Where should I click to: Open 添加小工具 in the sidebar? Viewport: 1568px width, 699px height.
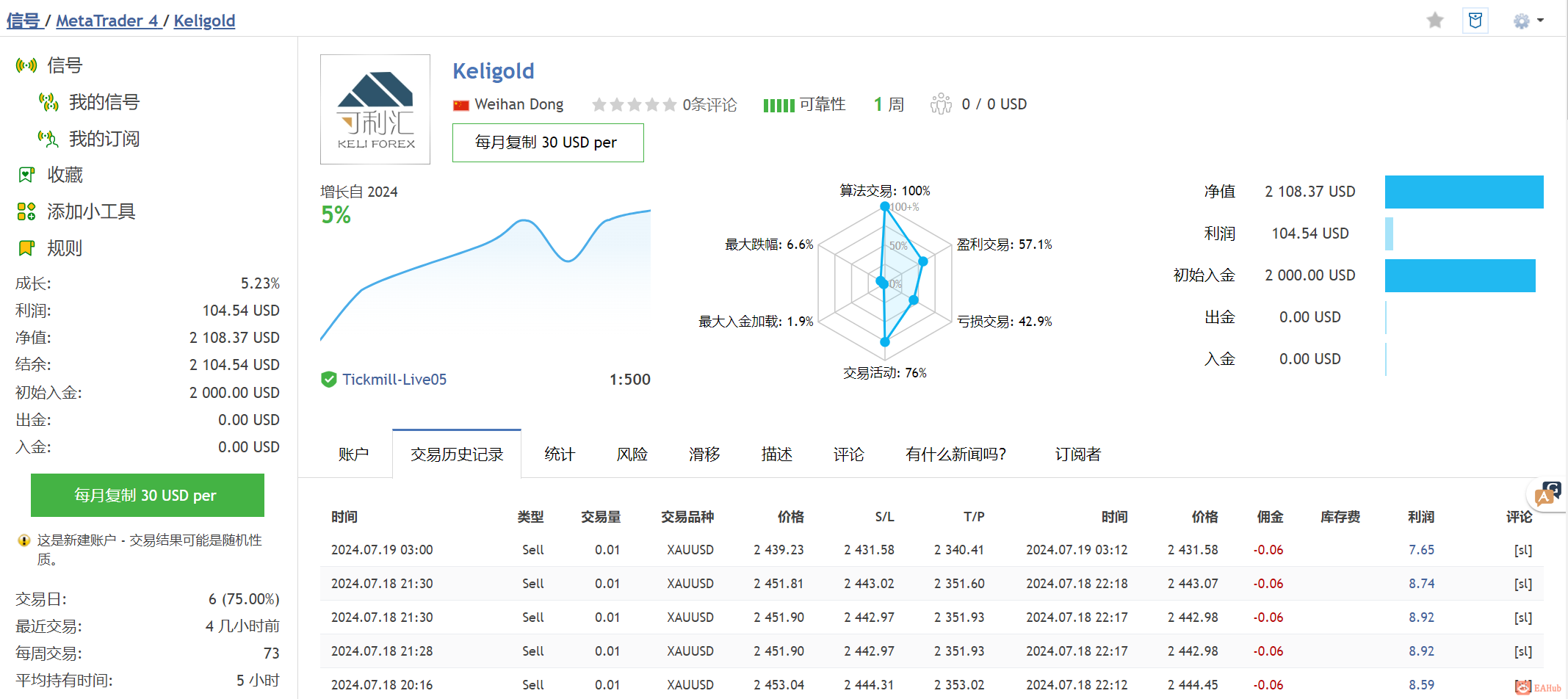[x=92, y=211]
